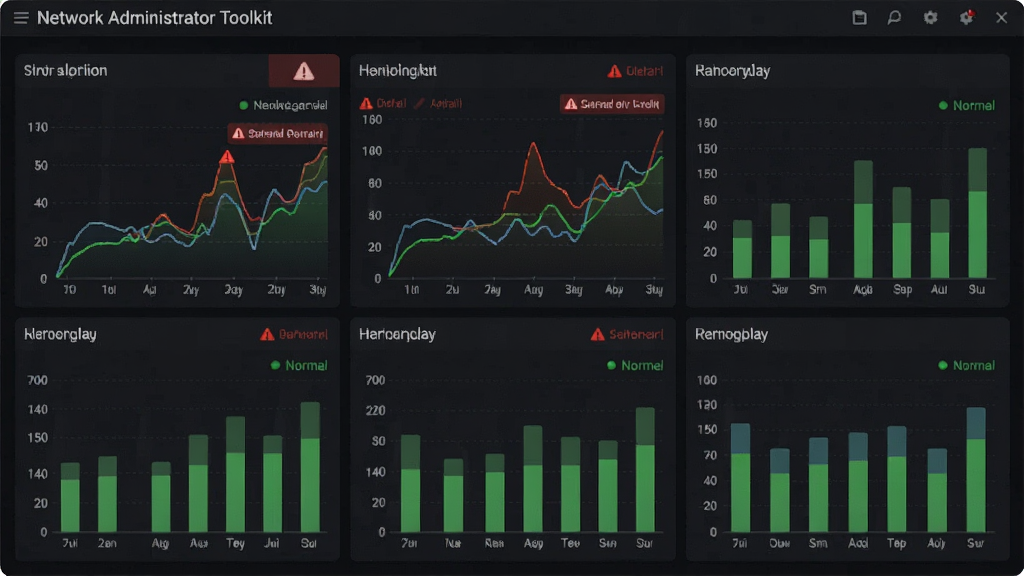The height and width of the screenshot is (576, 1024).
Task: Toggle Normal legend in Heroenglay panel
Action: [x=299, y=365]
